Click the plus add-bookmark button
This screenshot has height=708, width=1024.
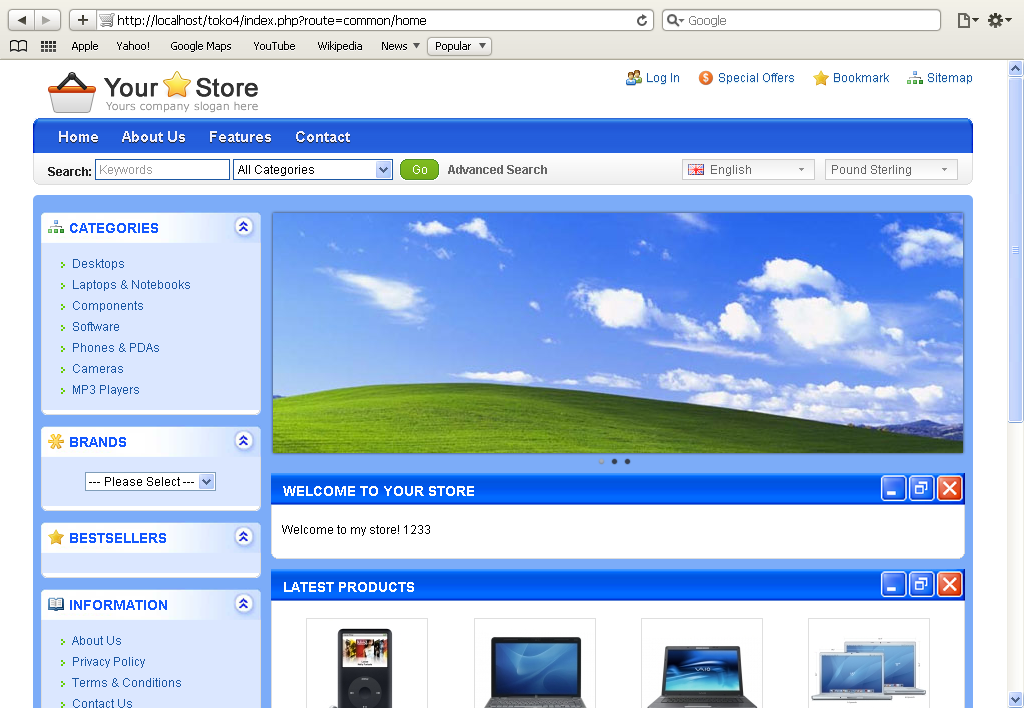(83, 20)
